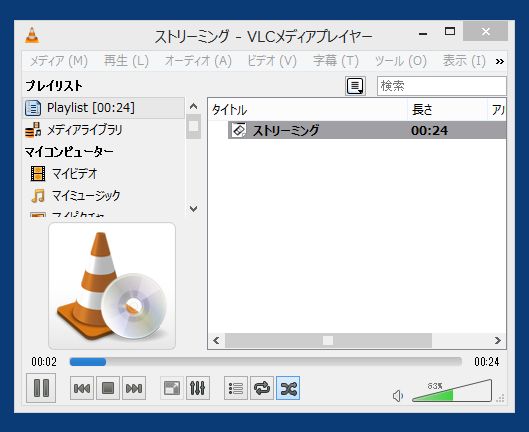The width and height of the screenshot is (529, 432).
Task: Open the 字幕 (T) menu
Action: coord(336,61)
